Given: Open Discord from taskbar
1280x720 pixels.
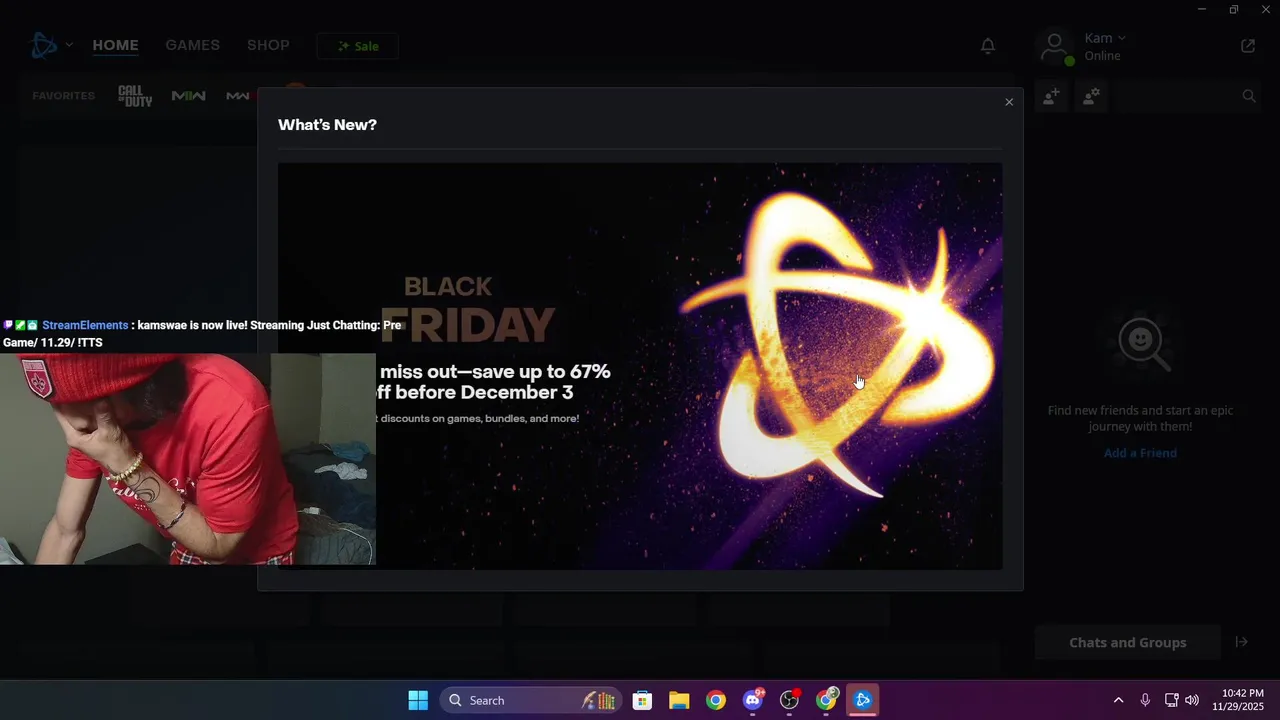Looking at the screenshot, I should [753, 700].
